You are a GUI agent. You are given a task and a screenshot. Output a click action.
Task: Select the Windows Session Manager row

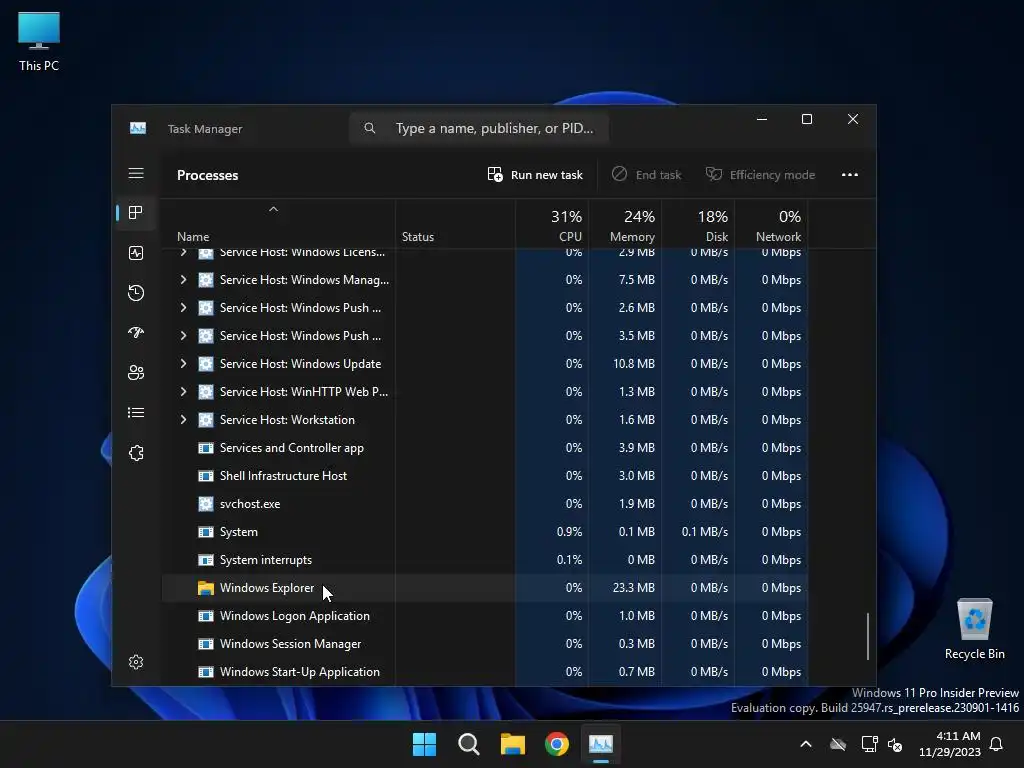point(485,644)
